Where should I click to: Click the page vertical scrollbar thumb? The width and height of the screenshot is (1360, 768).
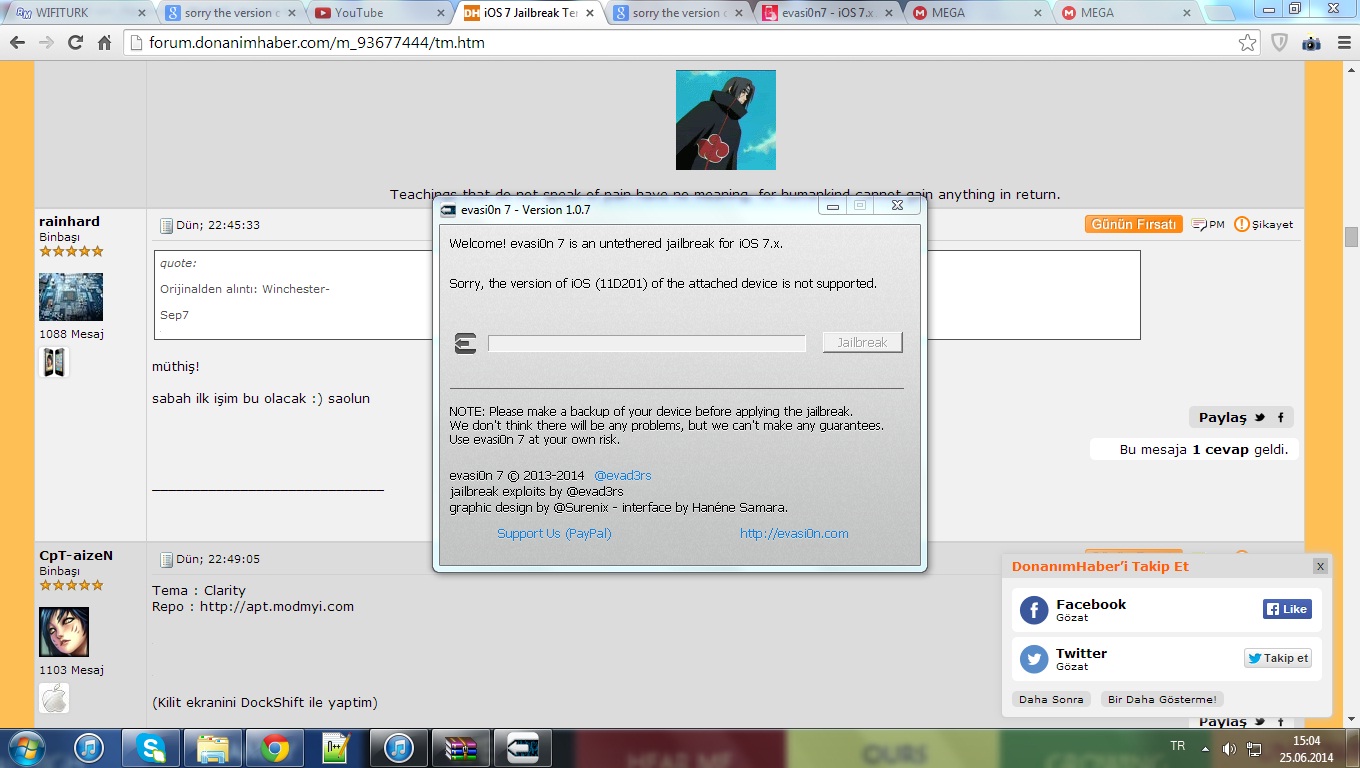(1351, 237)
